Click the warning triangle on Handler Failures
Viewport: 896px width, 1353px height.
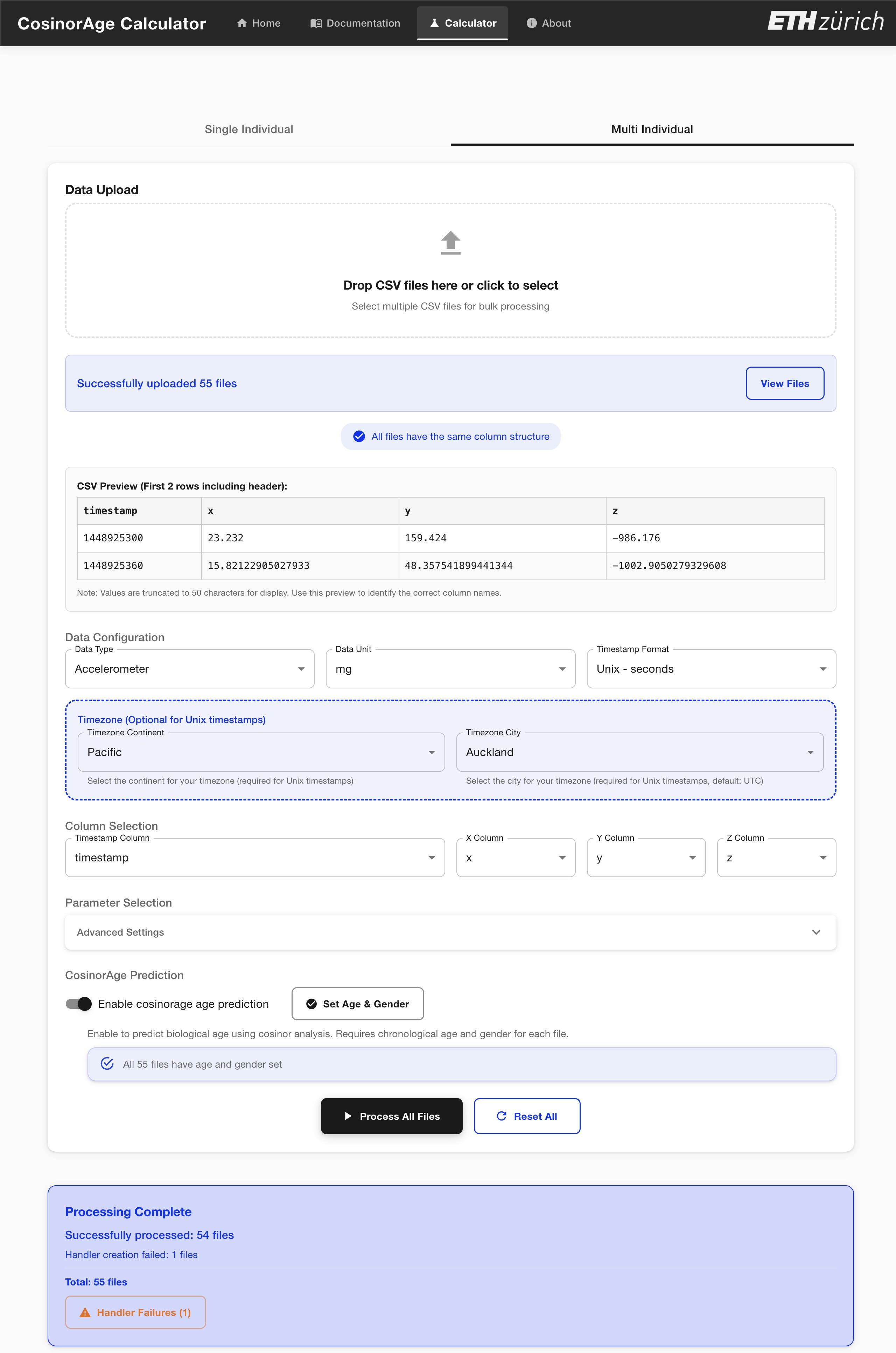[85, 1312]
